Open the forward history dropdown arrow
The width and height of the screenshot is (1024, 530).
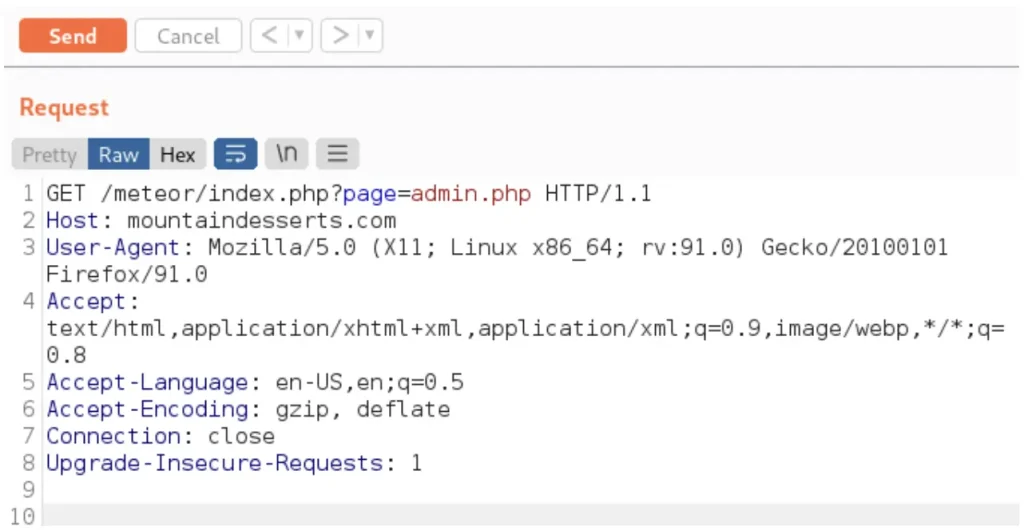pos(370,37)
